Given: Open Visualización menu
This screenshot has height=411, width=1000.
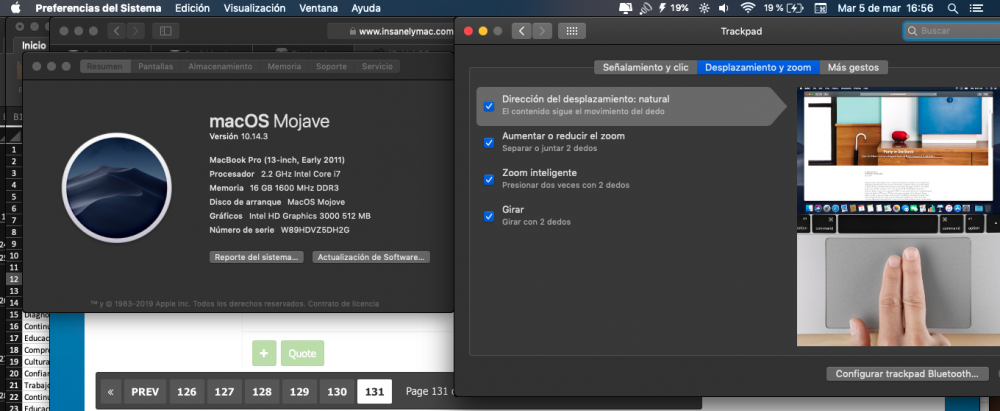Looking at the screenshot, I should point(254,8).
